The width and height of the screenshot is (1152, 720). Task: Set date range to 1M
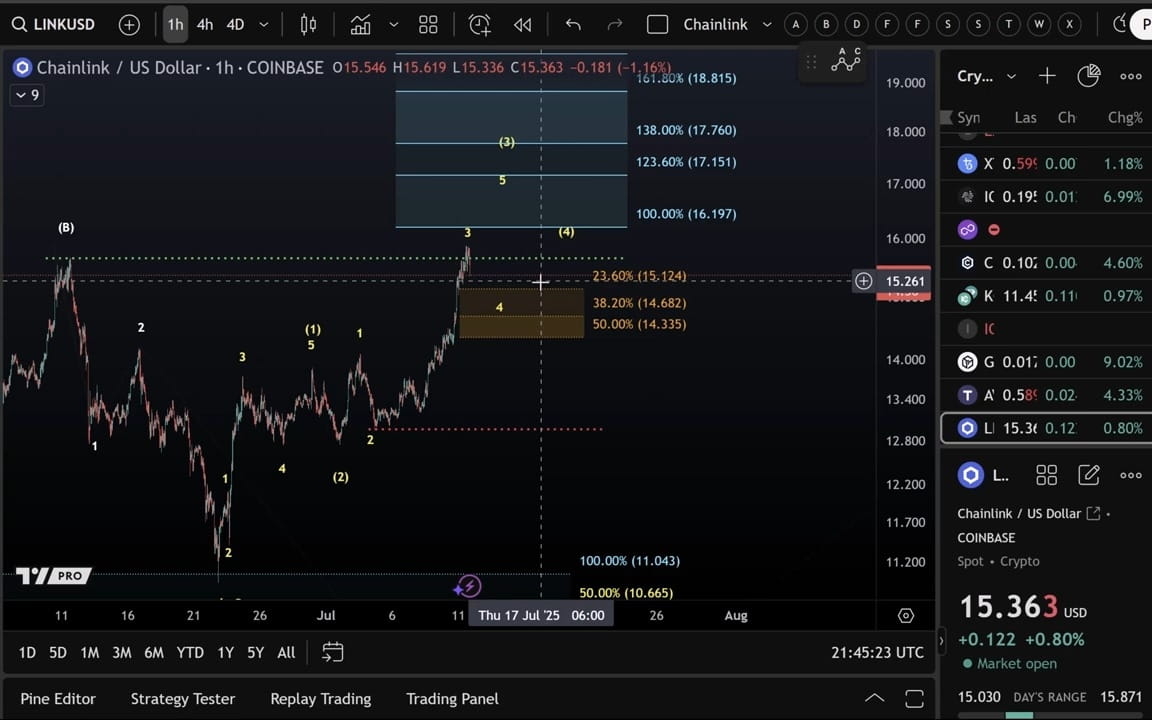coord(90,652)
